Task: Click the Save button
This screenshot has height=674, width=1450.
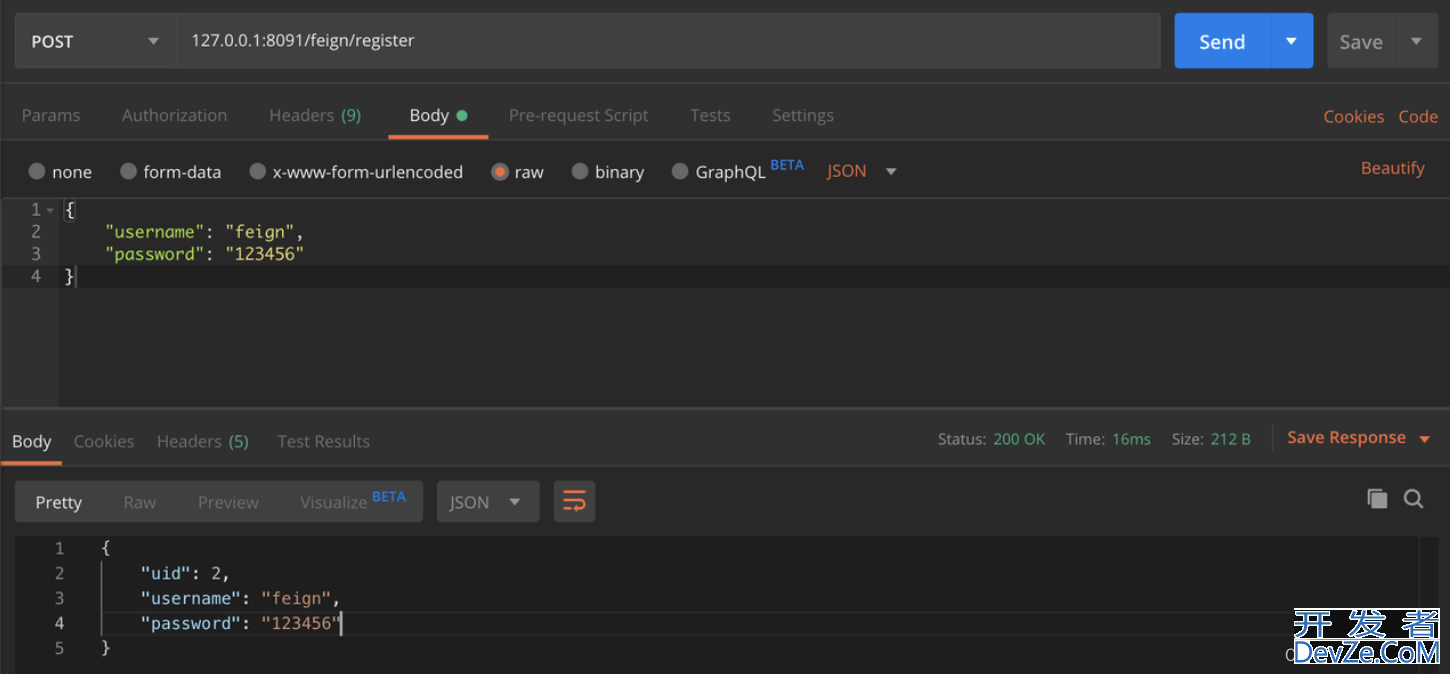Action: point(1361,41)
